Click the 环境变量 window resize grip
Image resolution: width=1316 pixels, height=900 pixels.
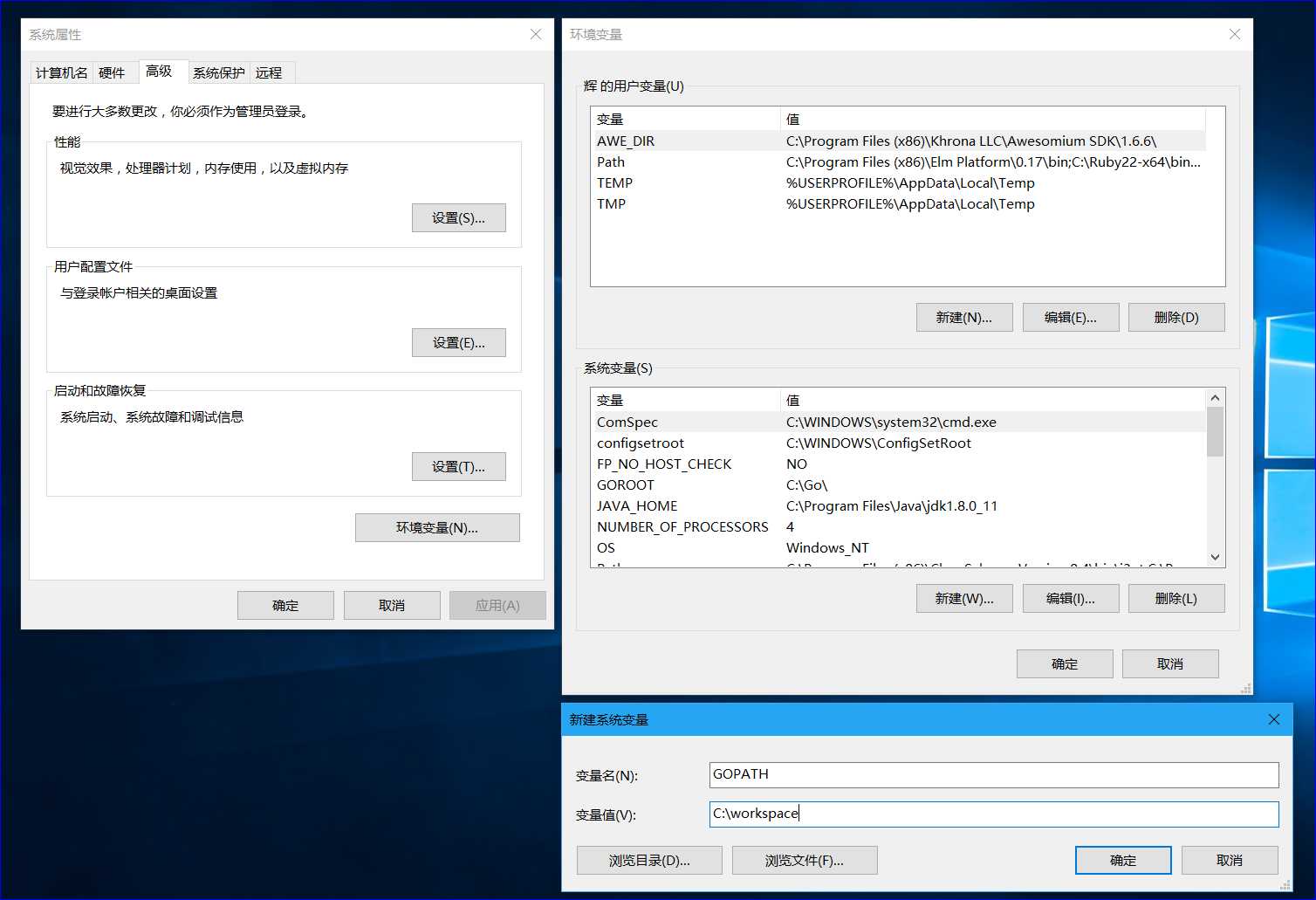pos(1246,689)
